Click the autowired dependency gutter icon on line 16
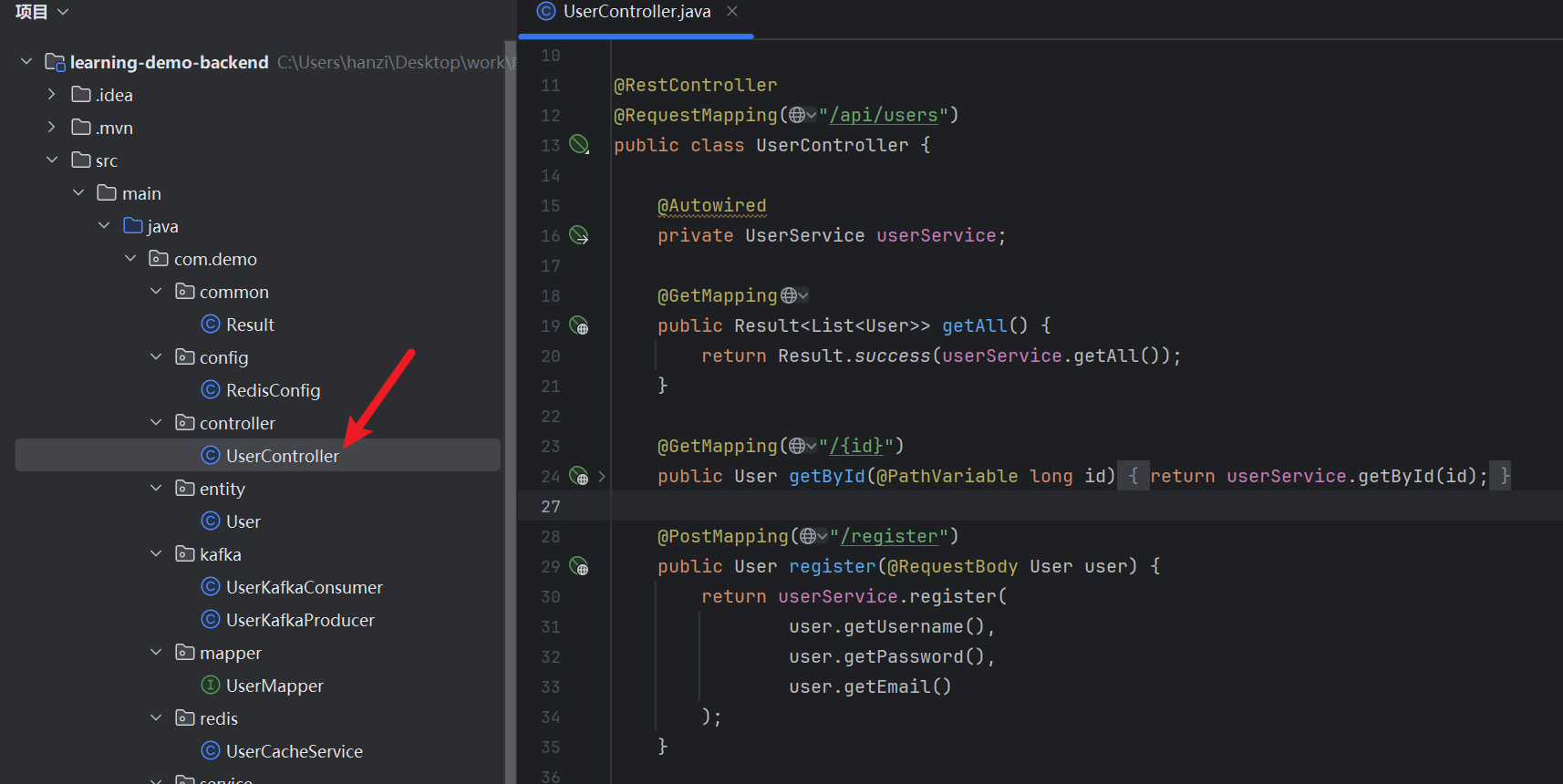 point(579,235)
